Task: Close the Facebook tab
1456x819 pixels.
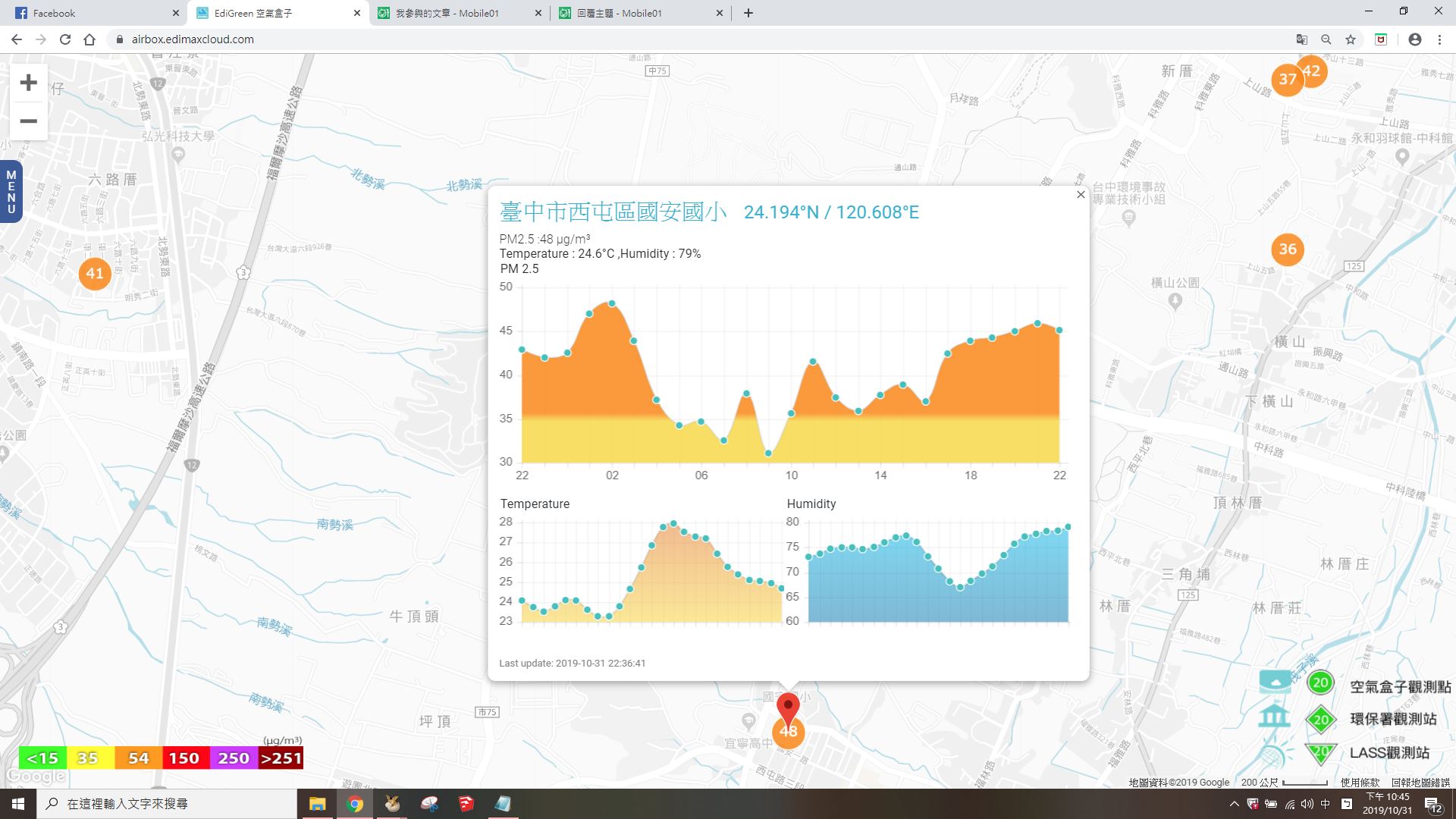Action: (176, 13)
